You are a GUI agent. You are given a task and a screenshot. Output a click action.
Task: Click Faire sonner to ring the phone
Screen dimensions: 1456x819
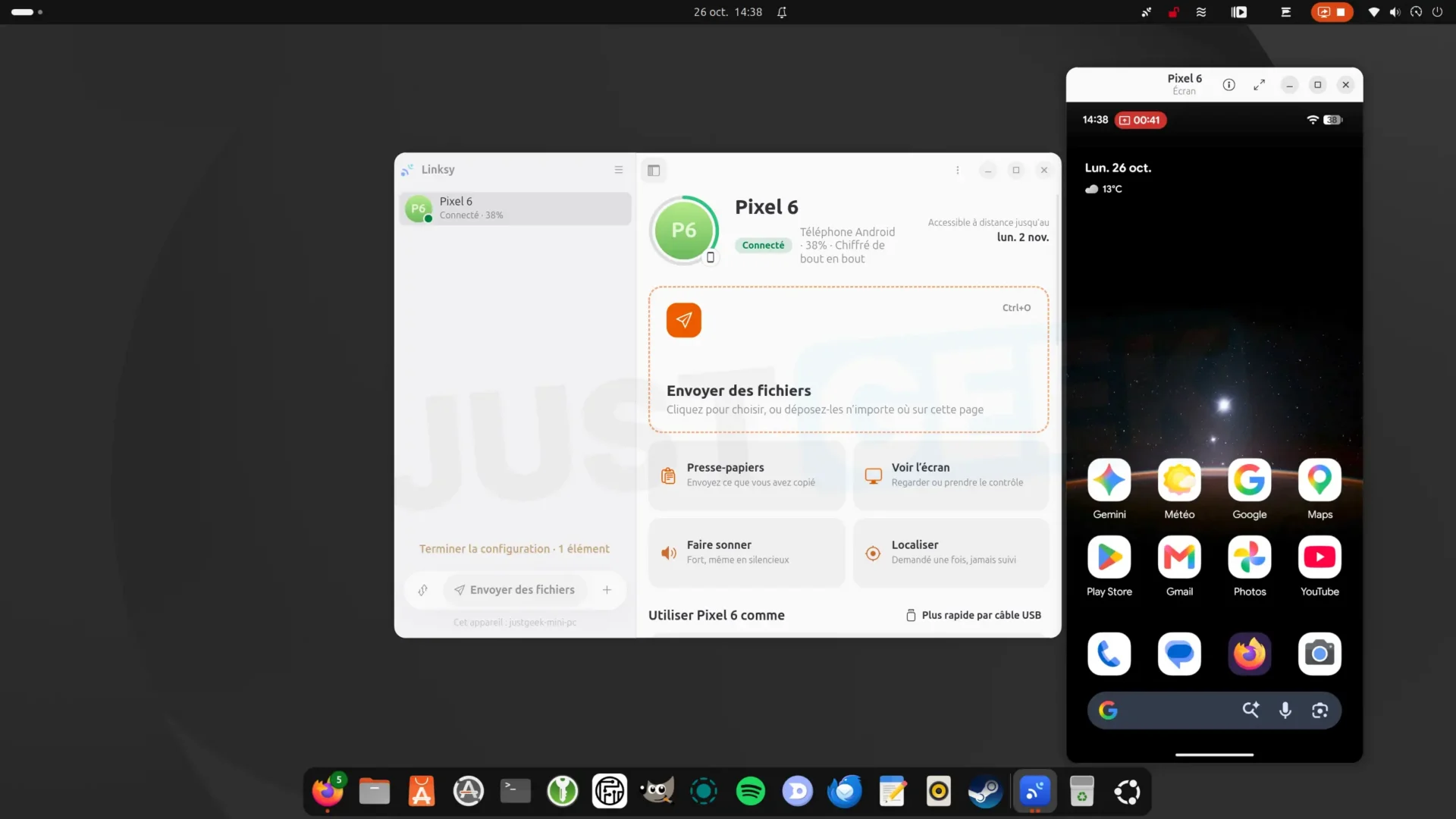[x=747, y=553]
